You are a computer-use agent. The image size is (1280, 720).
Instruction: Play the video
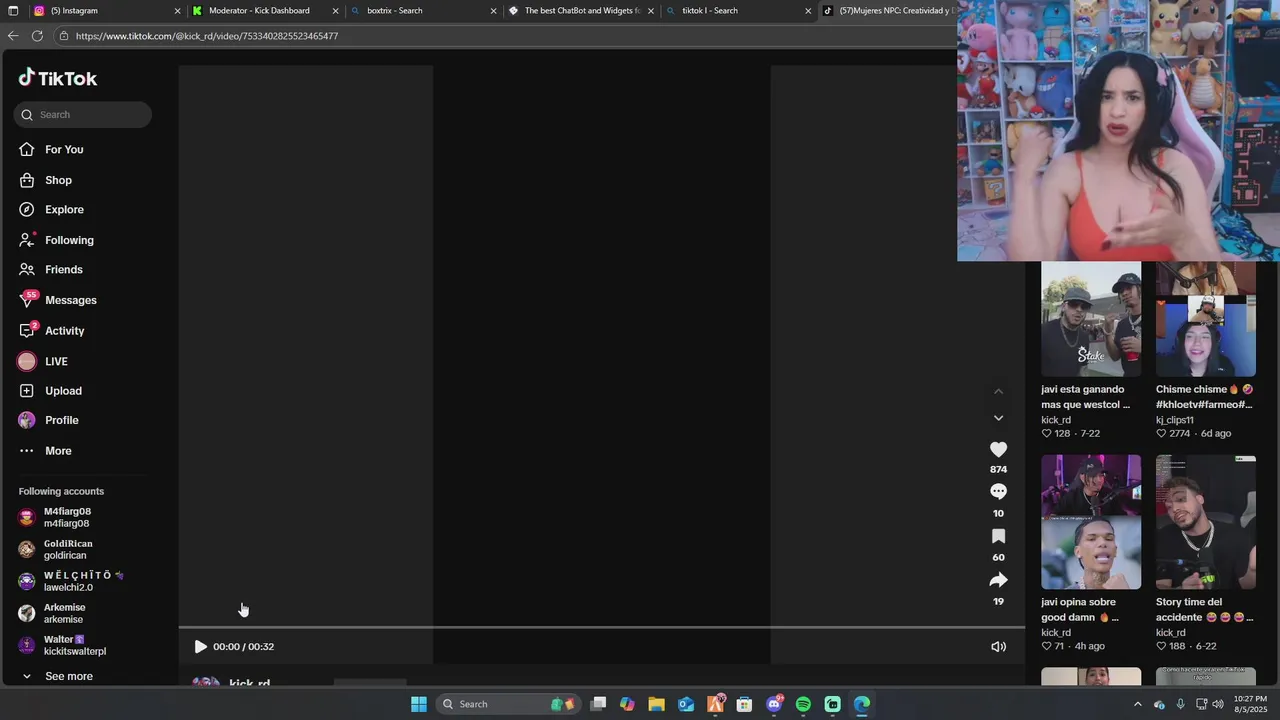click(200, 647)
